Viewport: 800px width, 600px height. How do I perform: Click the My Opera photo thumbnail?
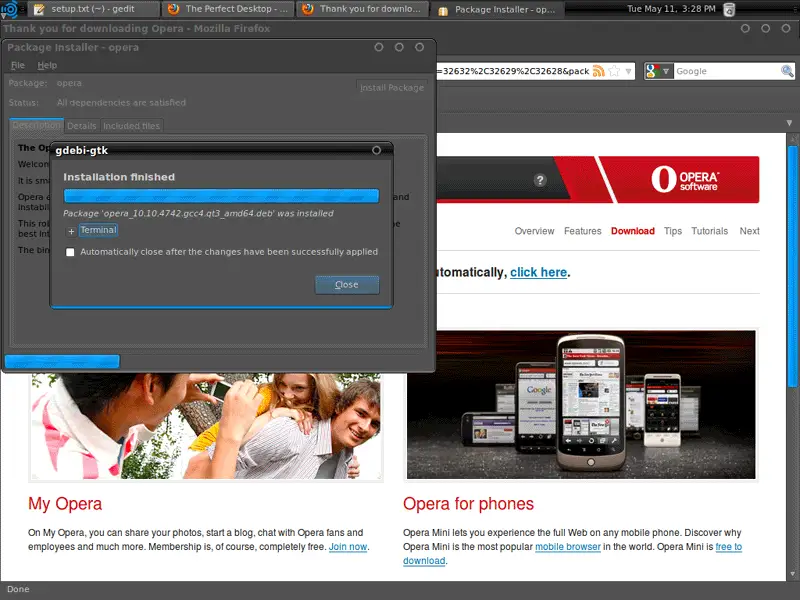click(206, 427)
